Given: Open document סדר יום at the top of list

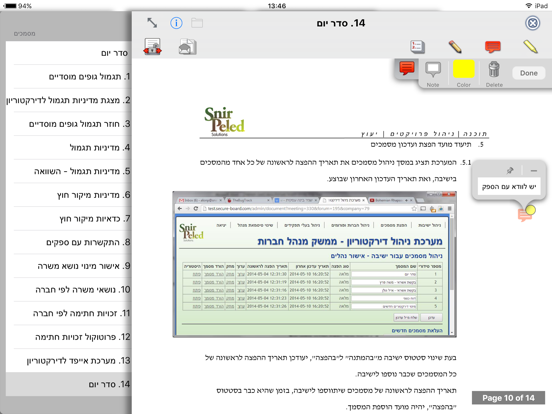Looking at the screenshot, I should tap(68, 53).
